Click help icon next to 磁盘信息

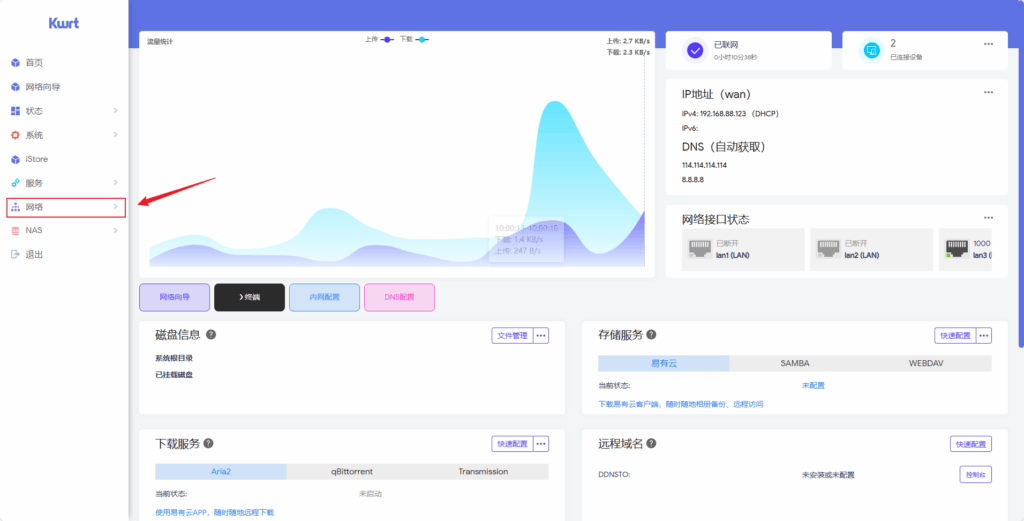pos(211,335)
